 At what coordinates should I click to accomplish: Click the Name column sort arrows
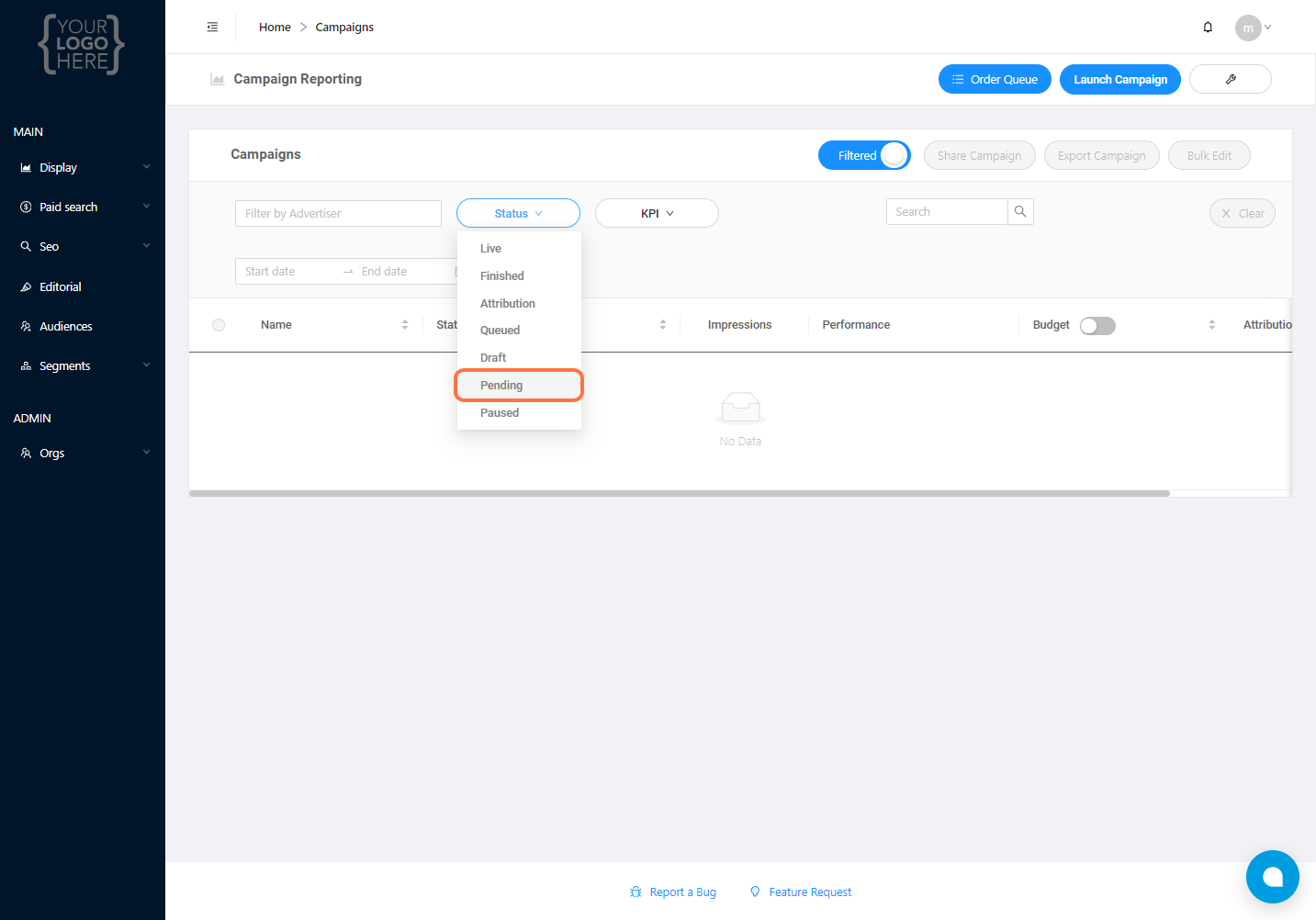click(x=405, y=325)
